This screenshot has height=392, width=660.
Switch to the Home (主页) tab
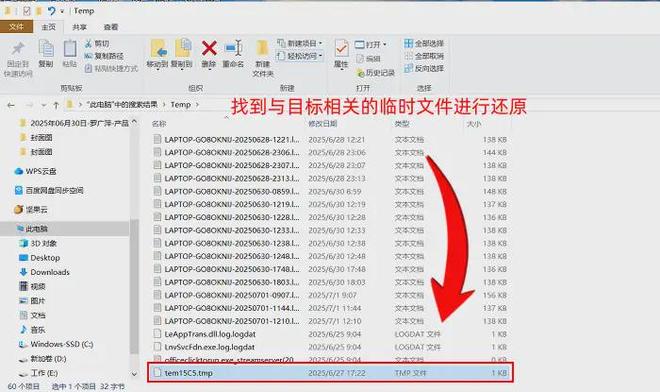point(48,27)
